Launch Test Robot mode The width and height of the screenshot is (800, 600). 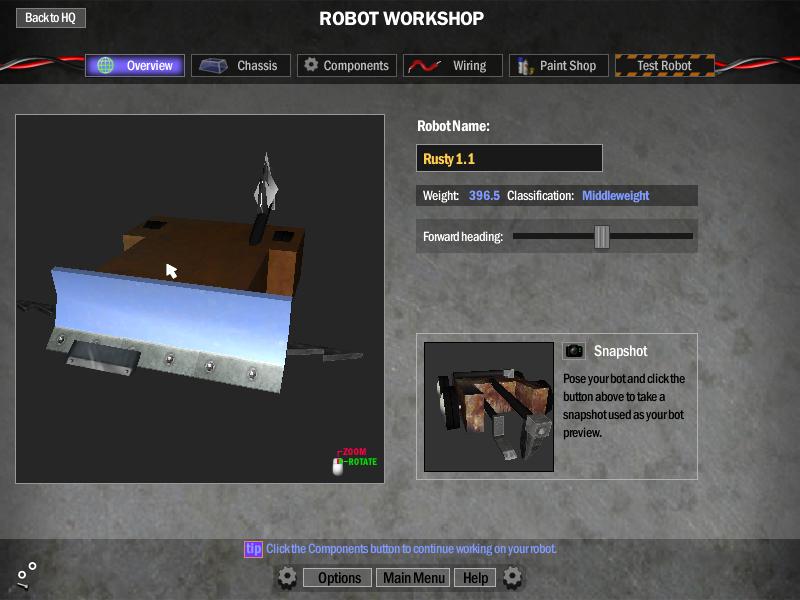click(665, 66)
